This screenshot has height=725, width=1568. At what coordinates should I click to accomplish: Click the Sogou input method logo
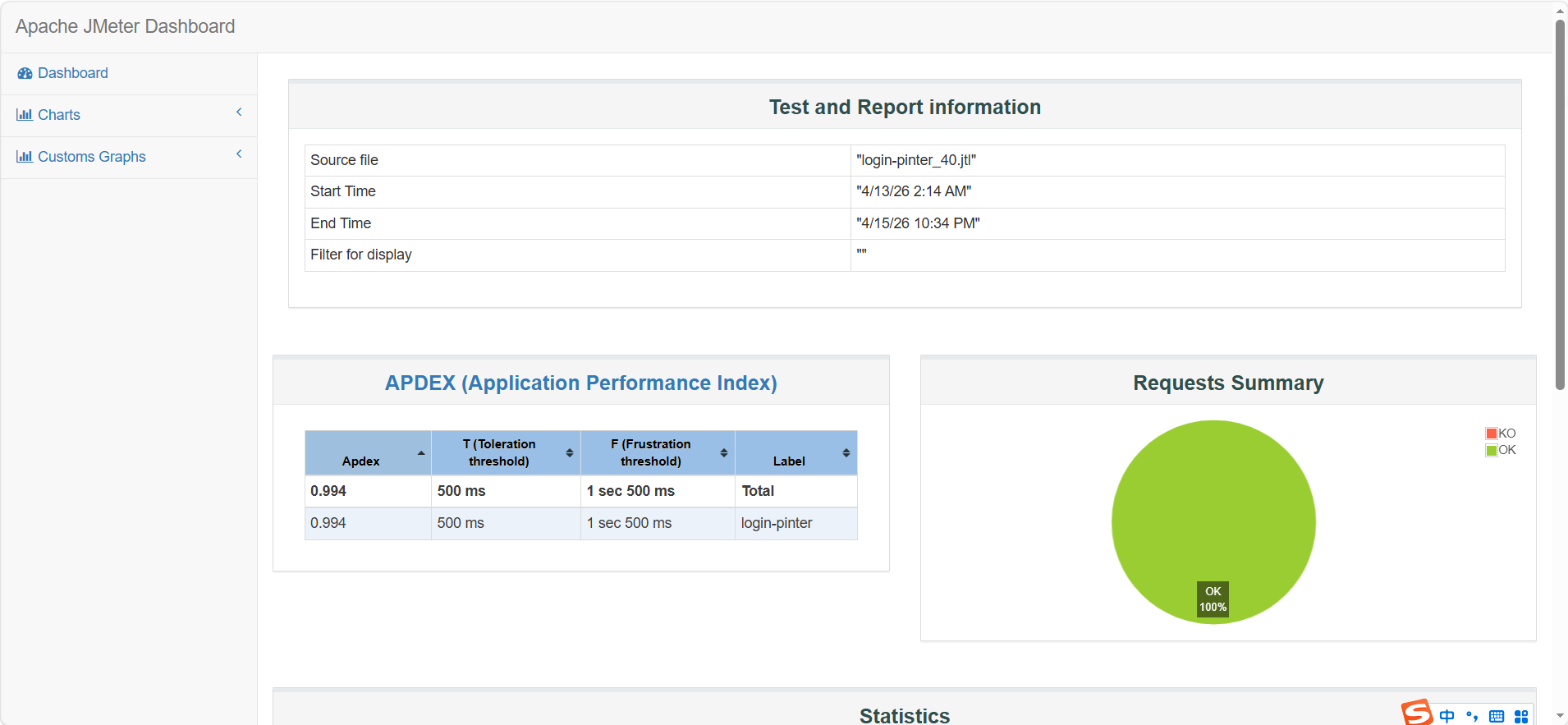coord(1416,713)
